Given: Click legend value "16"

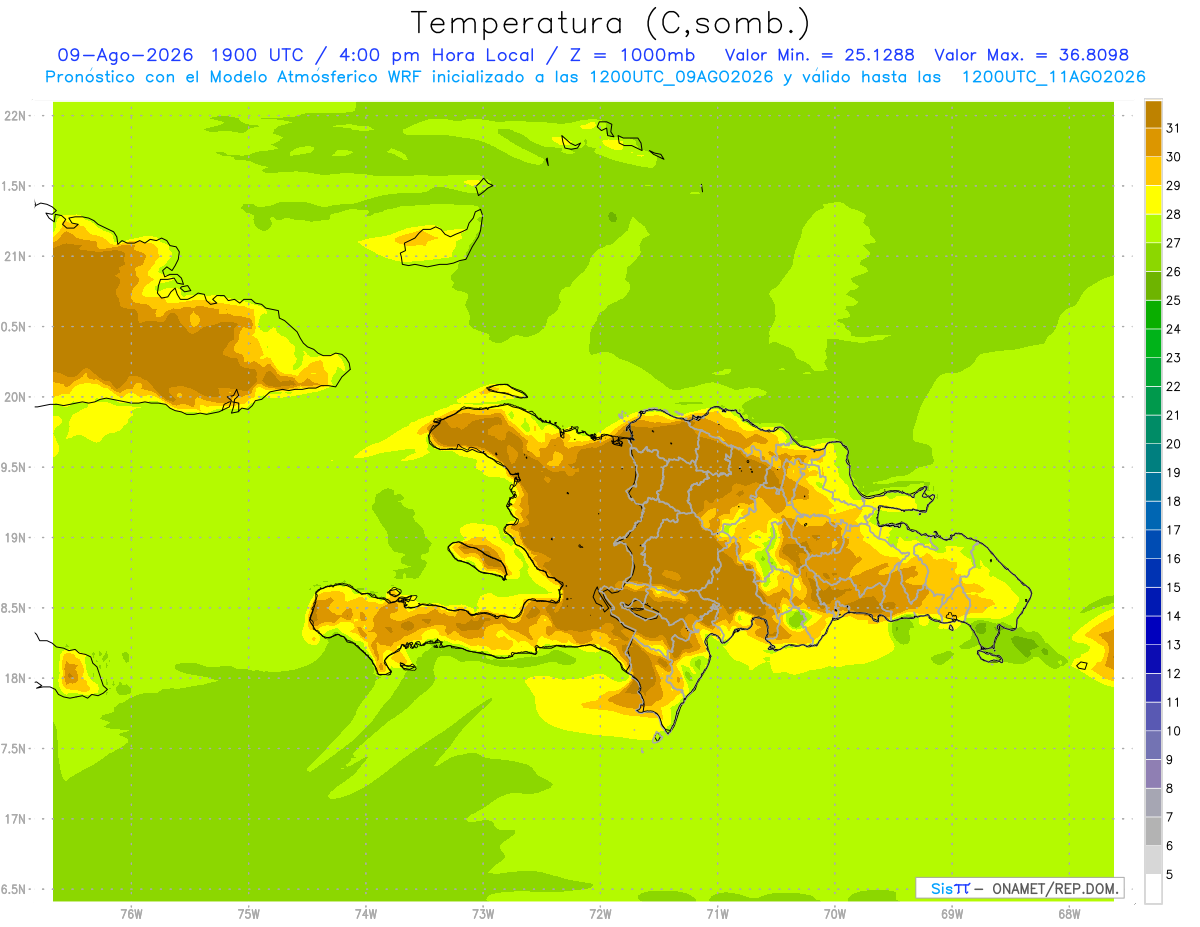Looking at the screenshot, I should pyautogui.click(x=1173, y=559).
